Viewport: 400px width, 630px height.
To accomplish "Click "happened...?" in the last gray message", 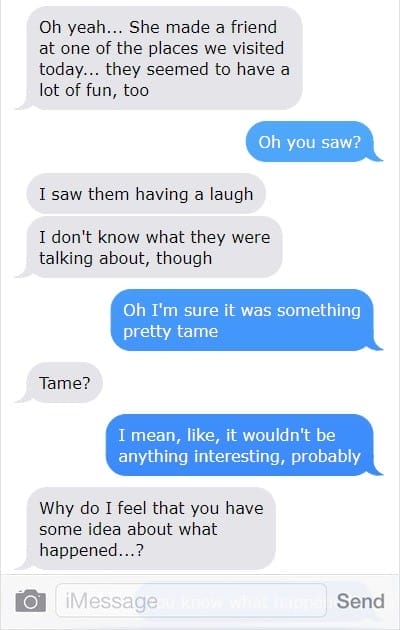I will (x=91, y=551).
